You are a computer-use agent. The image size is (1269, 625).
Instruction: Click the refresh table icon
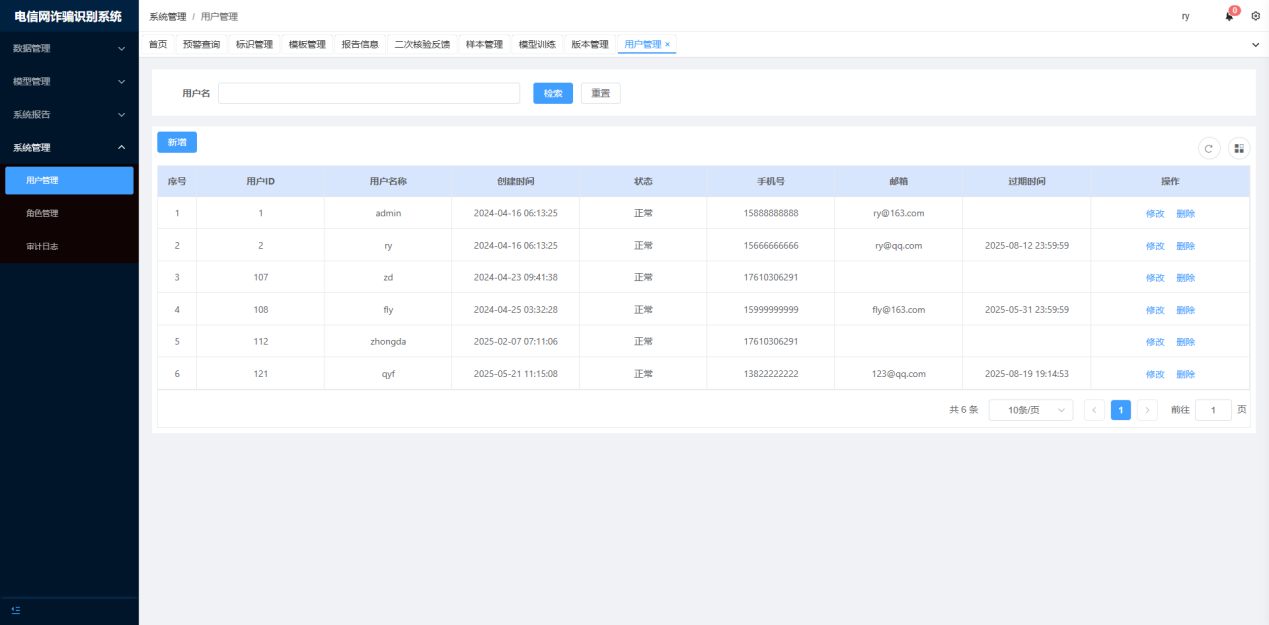(1209, 148)
